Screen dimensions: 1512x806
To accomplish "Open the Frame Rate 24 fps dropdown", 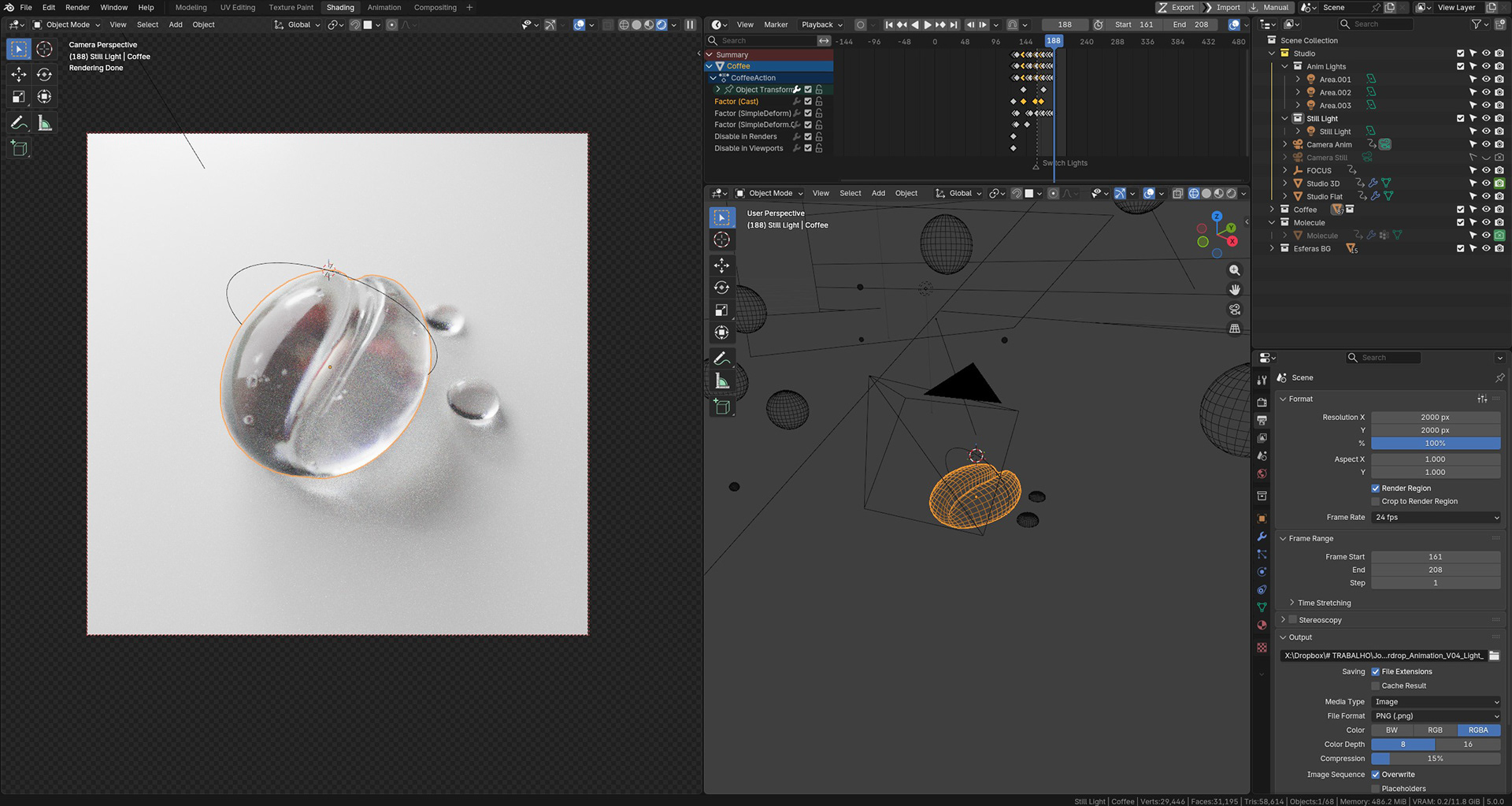I will [1436, 518].
